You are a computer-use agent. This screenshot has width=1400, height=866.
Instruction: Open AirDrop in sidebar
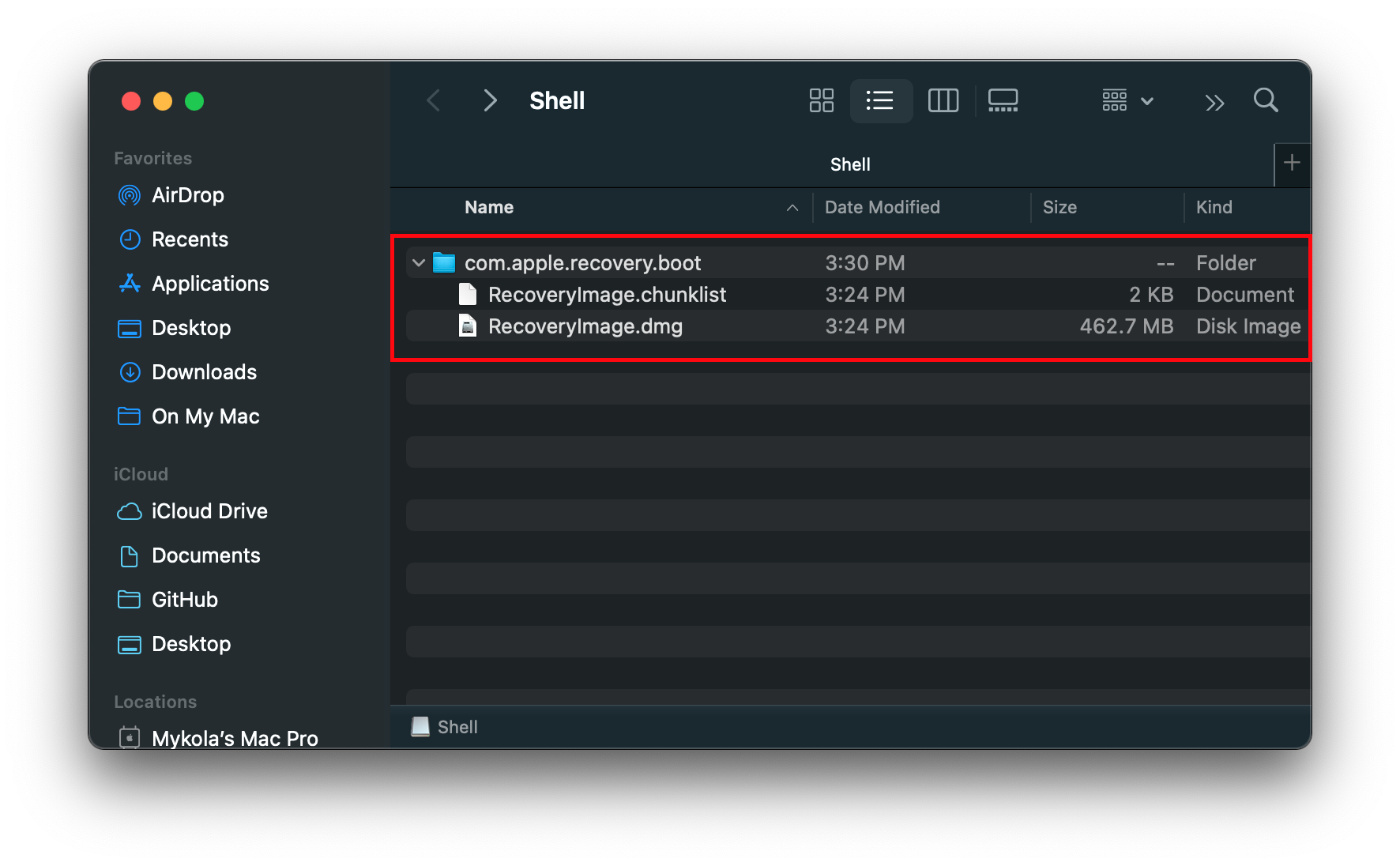pyautogui.click(x=187, y=195)
